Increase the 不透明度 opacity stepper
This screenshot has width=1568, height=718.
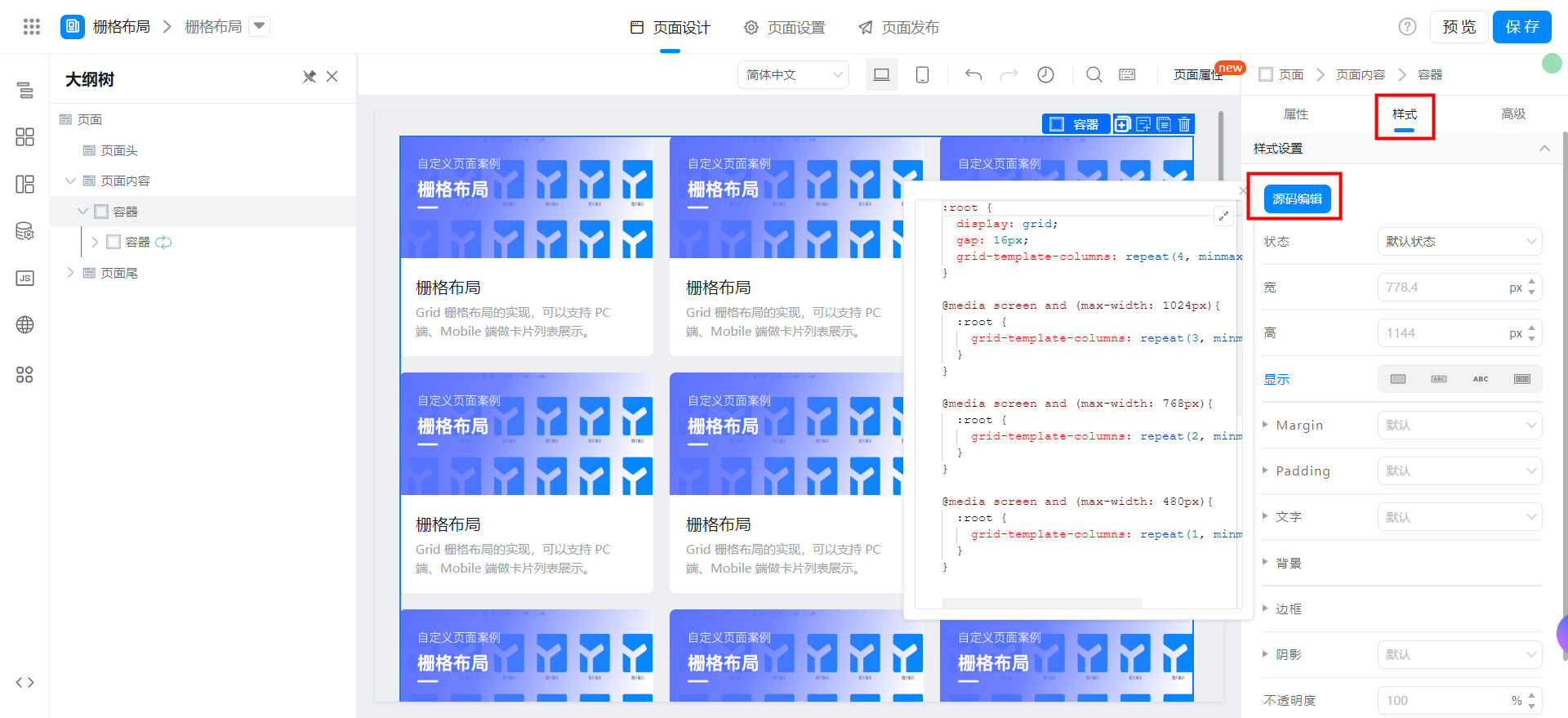1532,695
